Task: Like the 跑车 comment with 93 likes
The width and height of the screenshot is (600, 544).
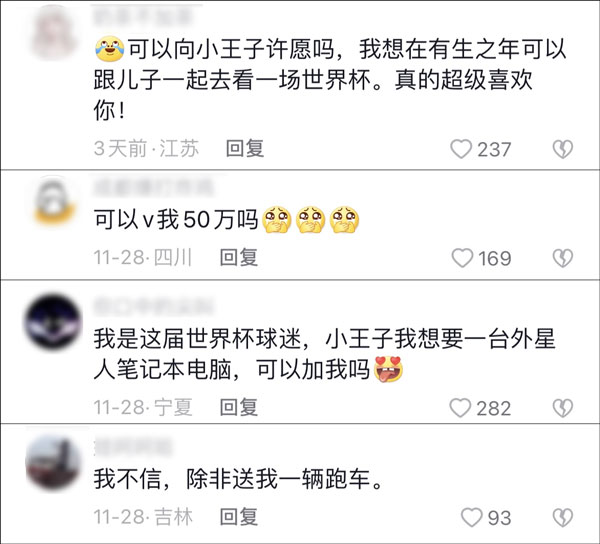Action: 471,517
